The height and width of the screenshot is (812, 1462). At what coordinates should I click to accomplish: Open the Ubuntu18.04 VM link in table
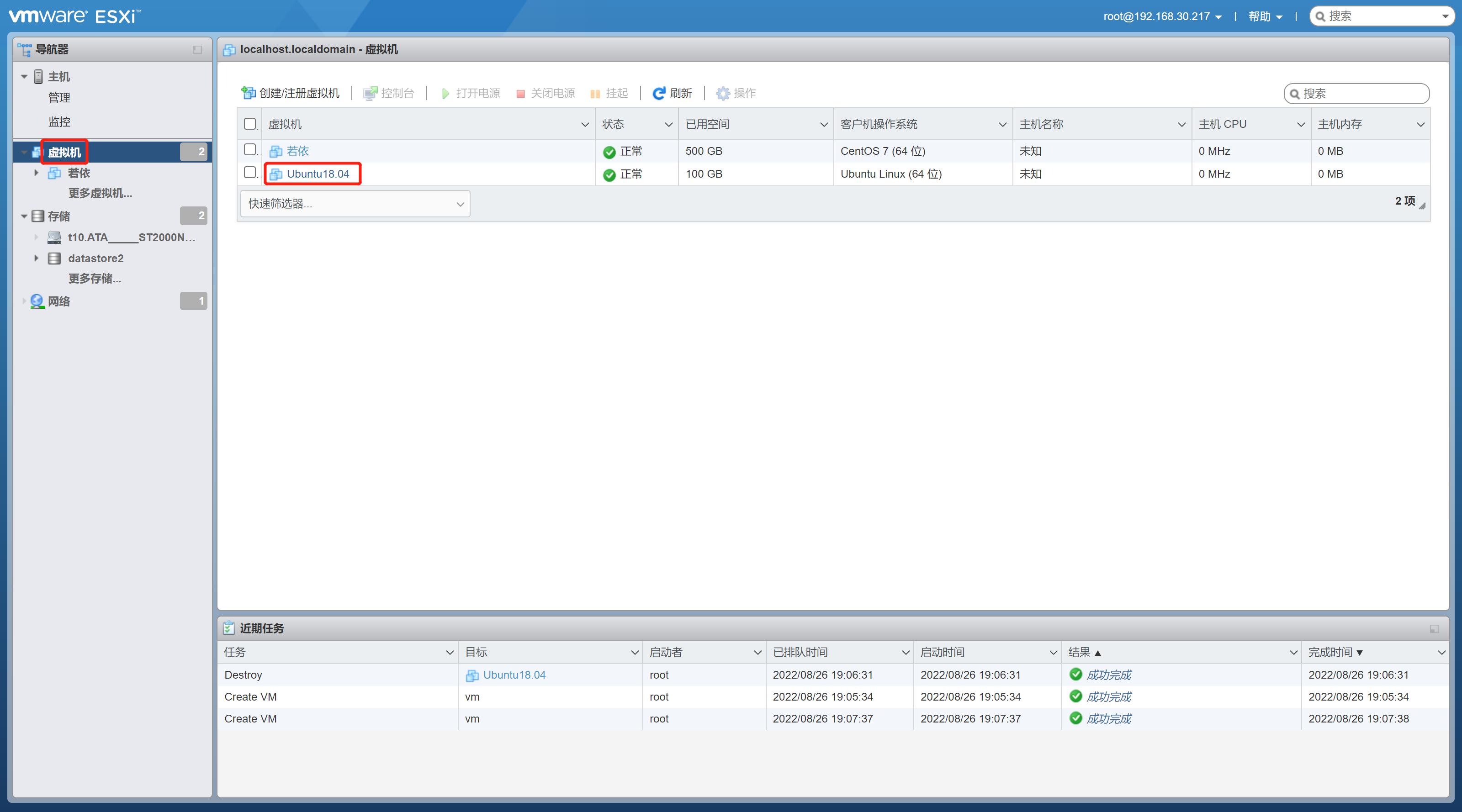pyautogui.click(x=318, y=174)
